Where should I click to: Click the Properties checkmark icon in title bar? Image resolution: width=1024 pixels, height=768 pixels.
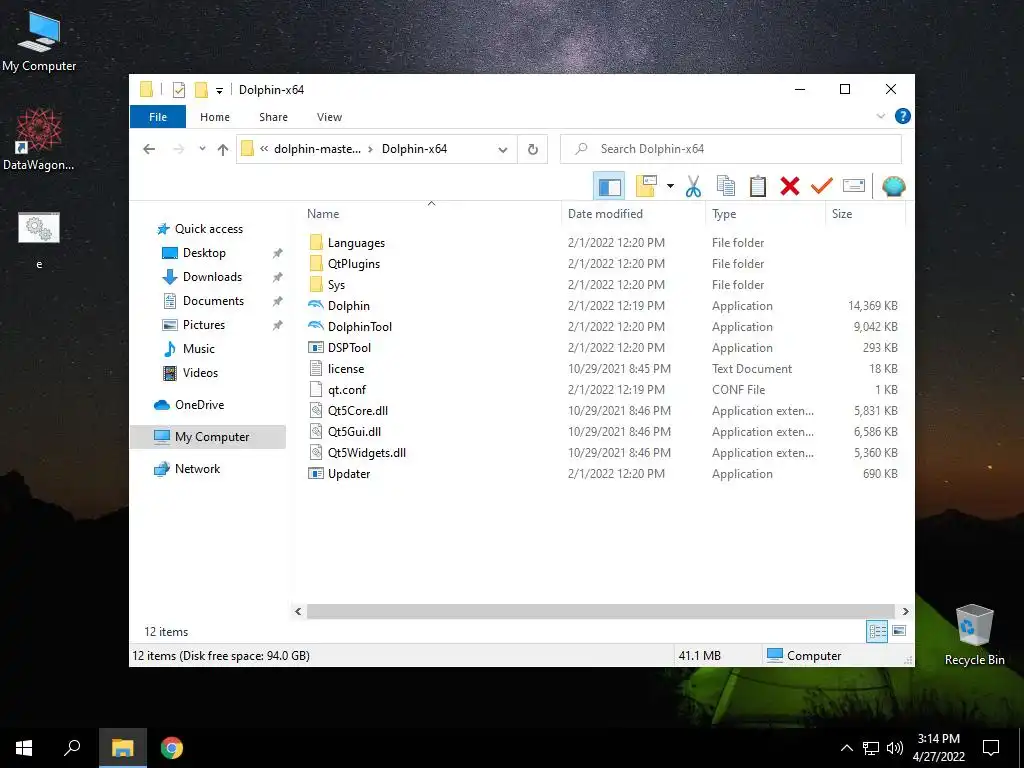[x=178, y=89]
